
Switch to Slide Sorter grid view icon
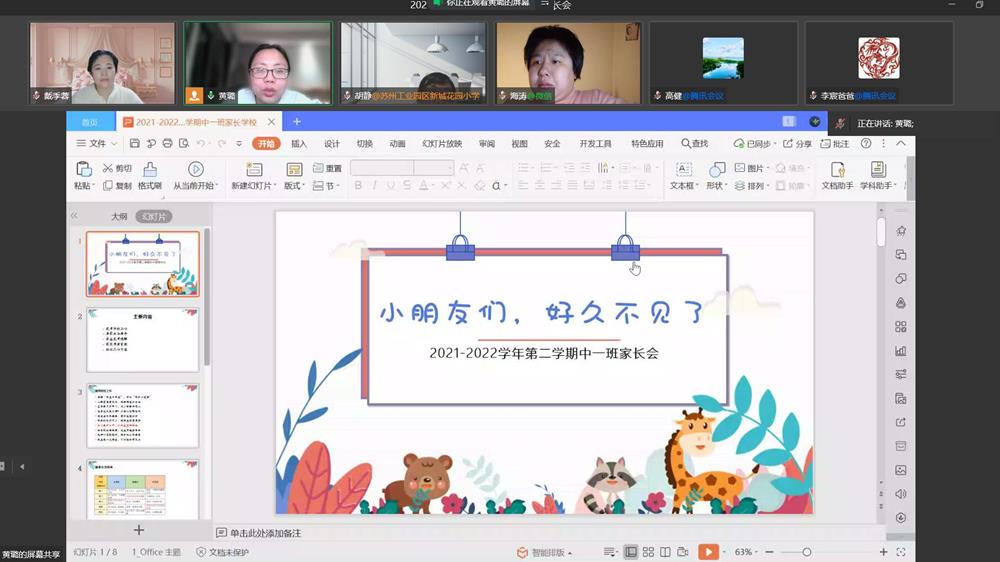(x=648, y=552)
